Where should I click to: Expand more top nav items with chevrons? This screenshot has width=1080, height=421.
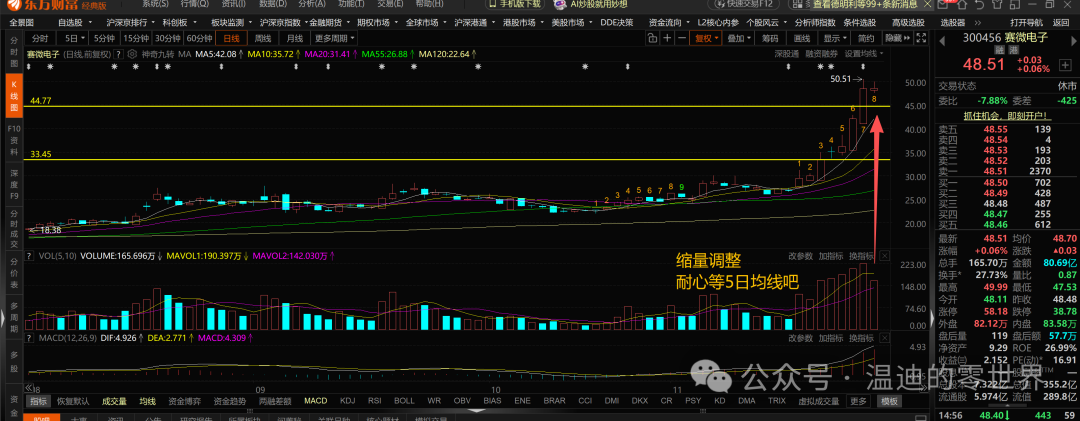[977, 22]
